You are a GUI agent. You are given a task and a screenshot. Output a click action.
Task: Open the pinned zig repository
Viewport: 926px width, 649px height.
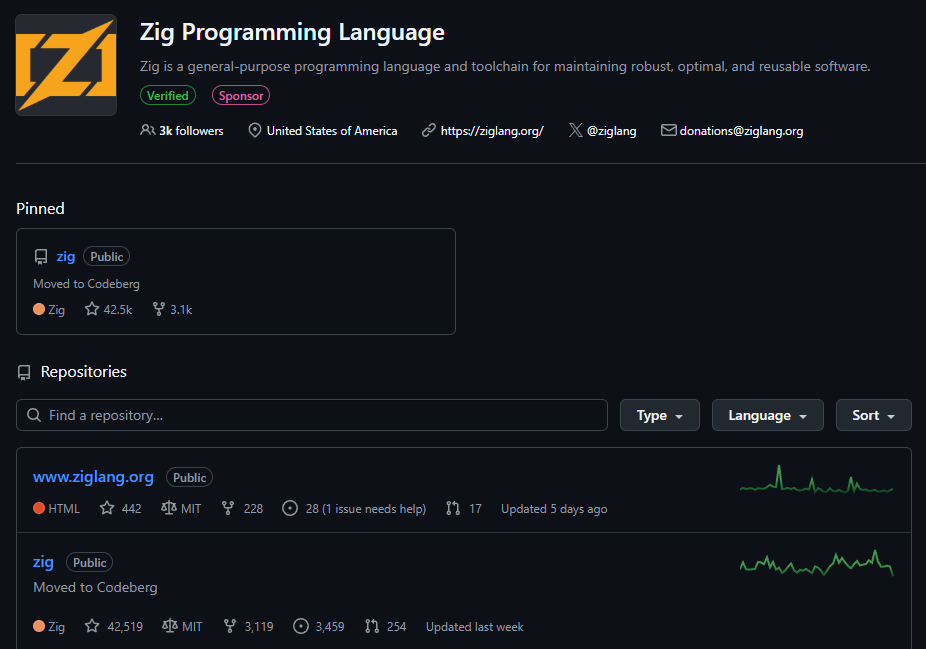point(65,256)
